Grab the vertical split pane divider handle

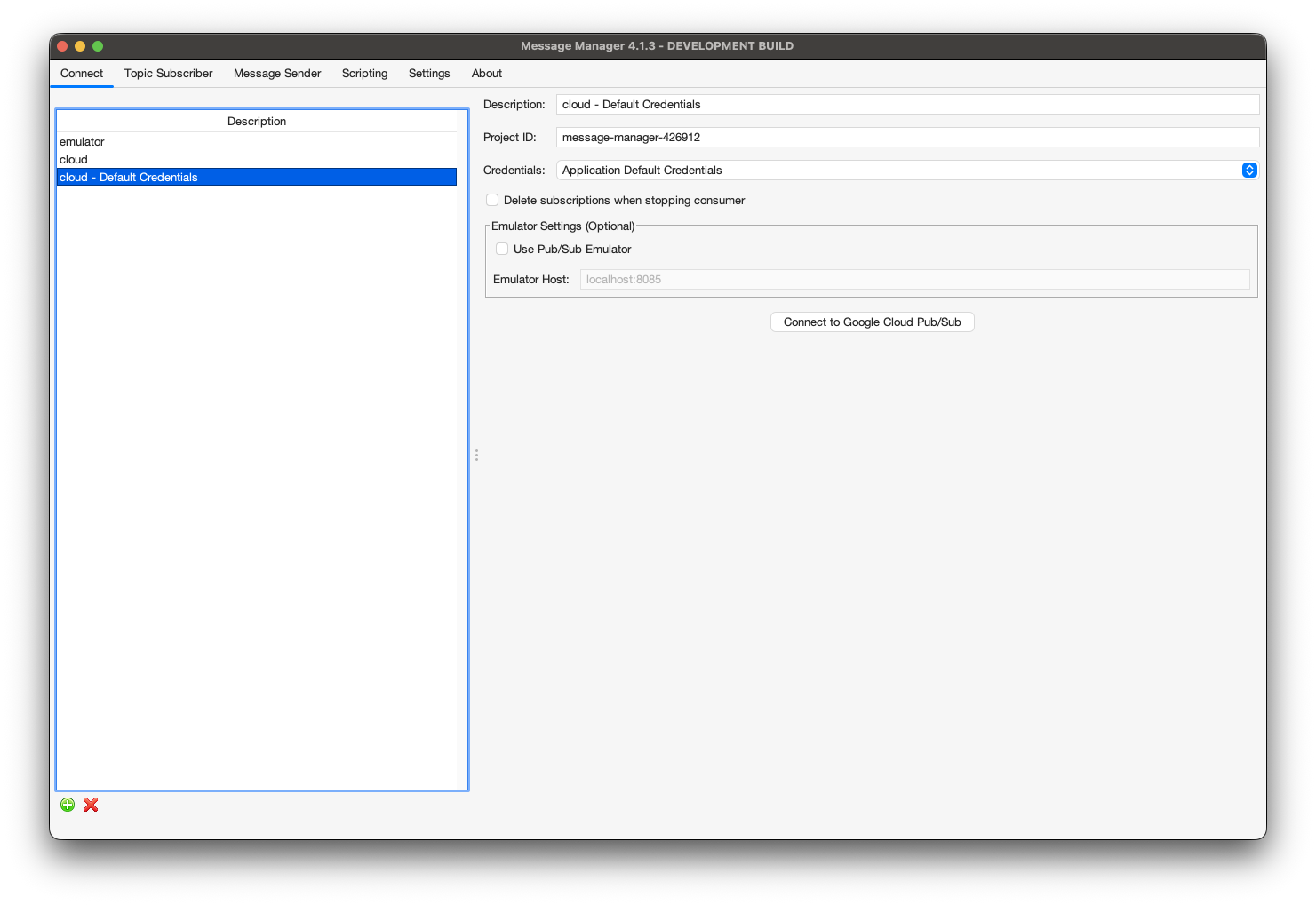click(476, 455)
